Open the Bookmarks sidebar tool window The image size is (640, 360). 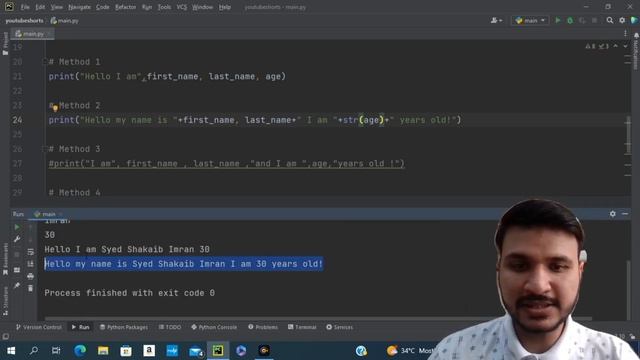5,259
